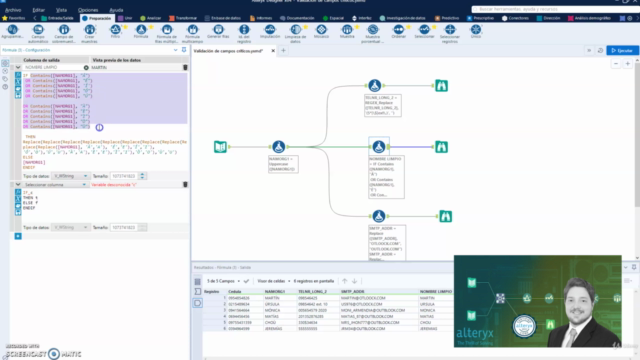Open the Seleccionar columna dropdown
Image resolution: width=640 pixels, height=360 pixels.
coord(55,185)
